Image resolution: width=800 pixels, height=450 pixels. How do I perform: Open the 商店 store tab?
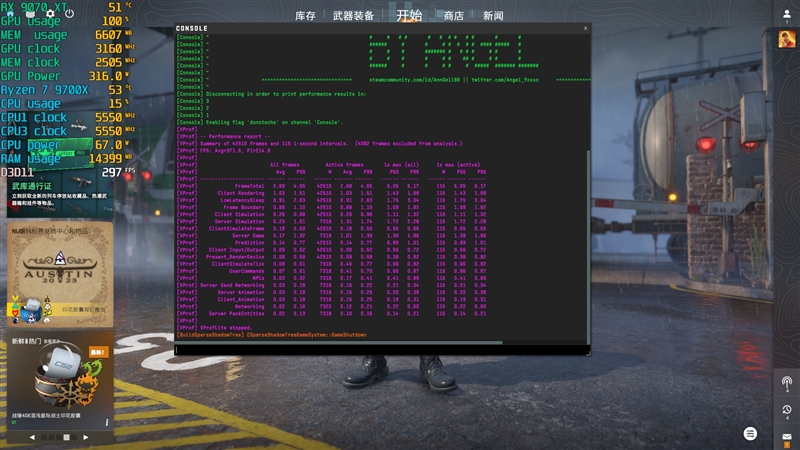pos(453,16)
